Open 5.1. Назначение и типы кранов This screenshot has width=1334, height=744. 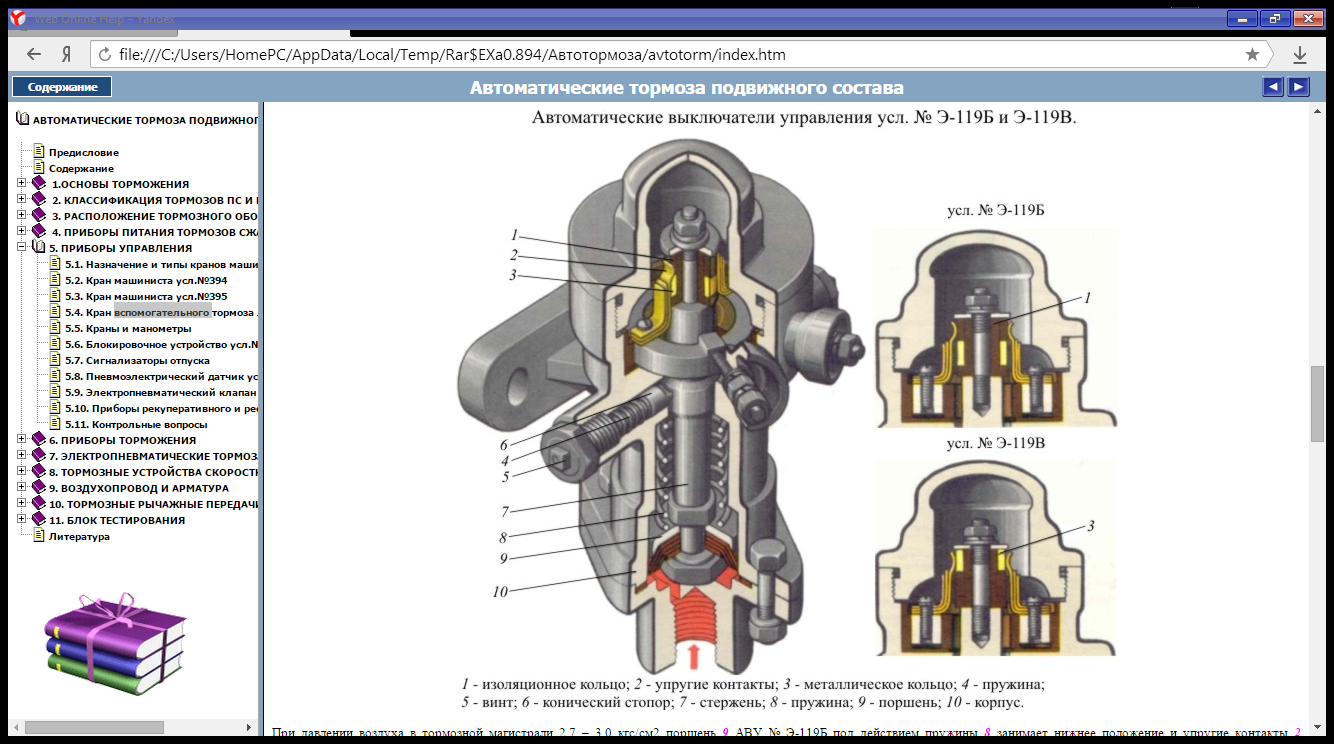pyautogui.click(x=162, y=265)
